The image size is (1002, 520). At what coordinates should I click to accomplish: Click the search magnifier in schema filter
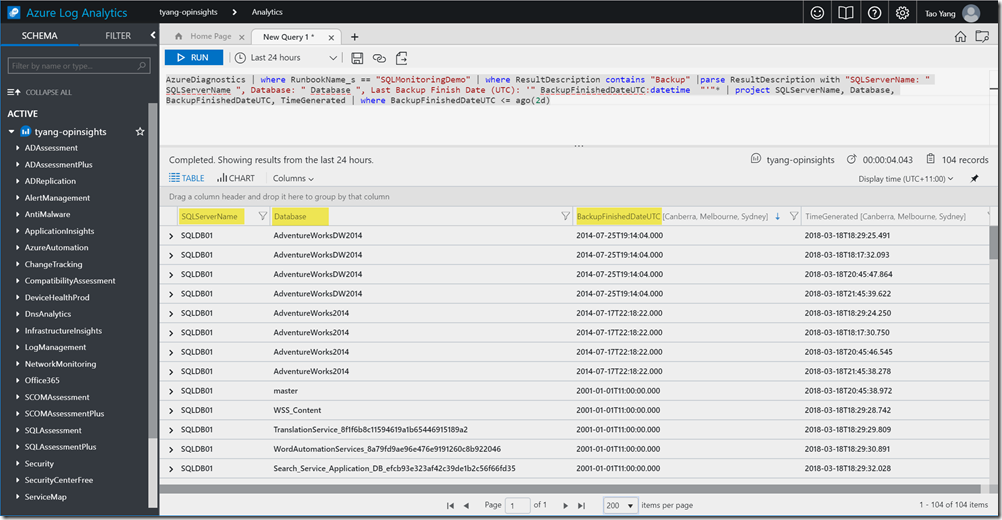tap(142, 66)
